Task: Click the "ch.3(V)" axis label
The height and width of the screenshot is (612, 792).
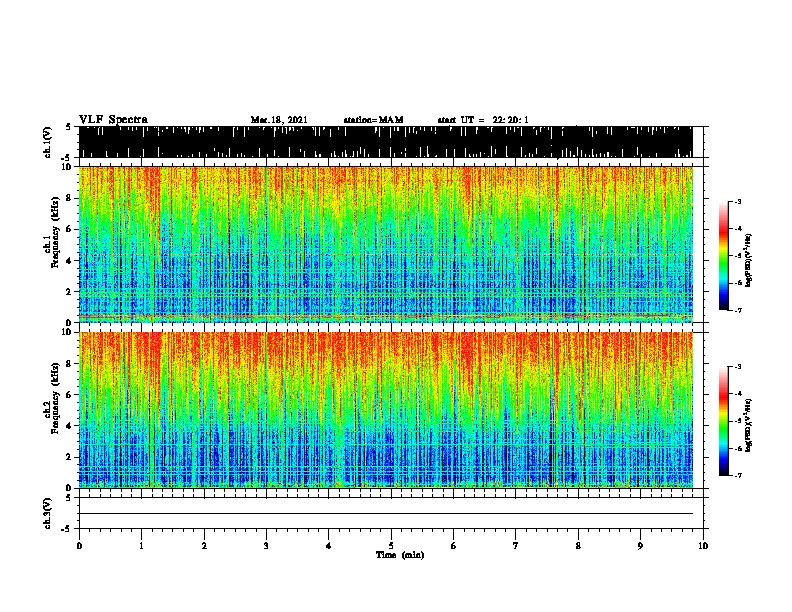Action: (x=48, y=513)
